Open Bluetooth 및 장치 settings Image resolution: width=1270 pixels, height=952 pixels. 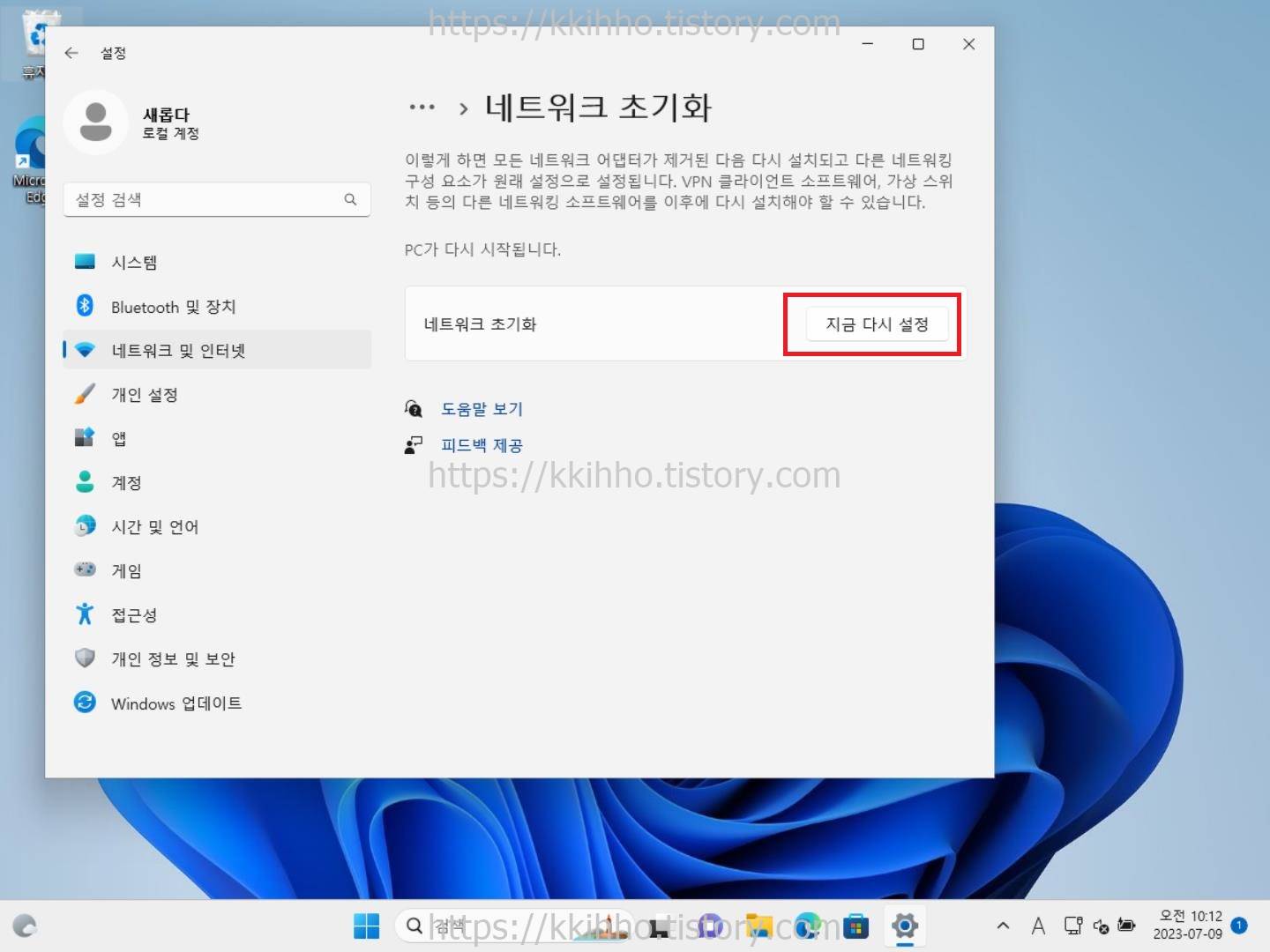click(x=217, y=306)
